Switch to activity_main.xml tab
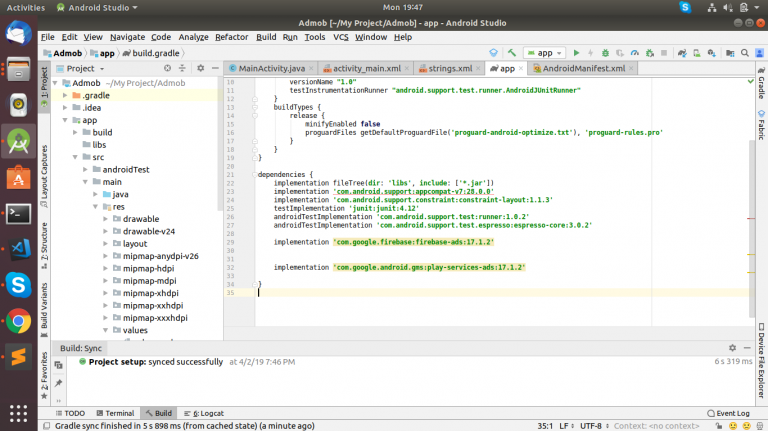768x431 pixels. [366, 69]
